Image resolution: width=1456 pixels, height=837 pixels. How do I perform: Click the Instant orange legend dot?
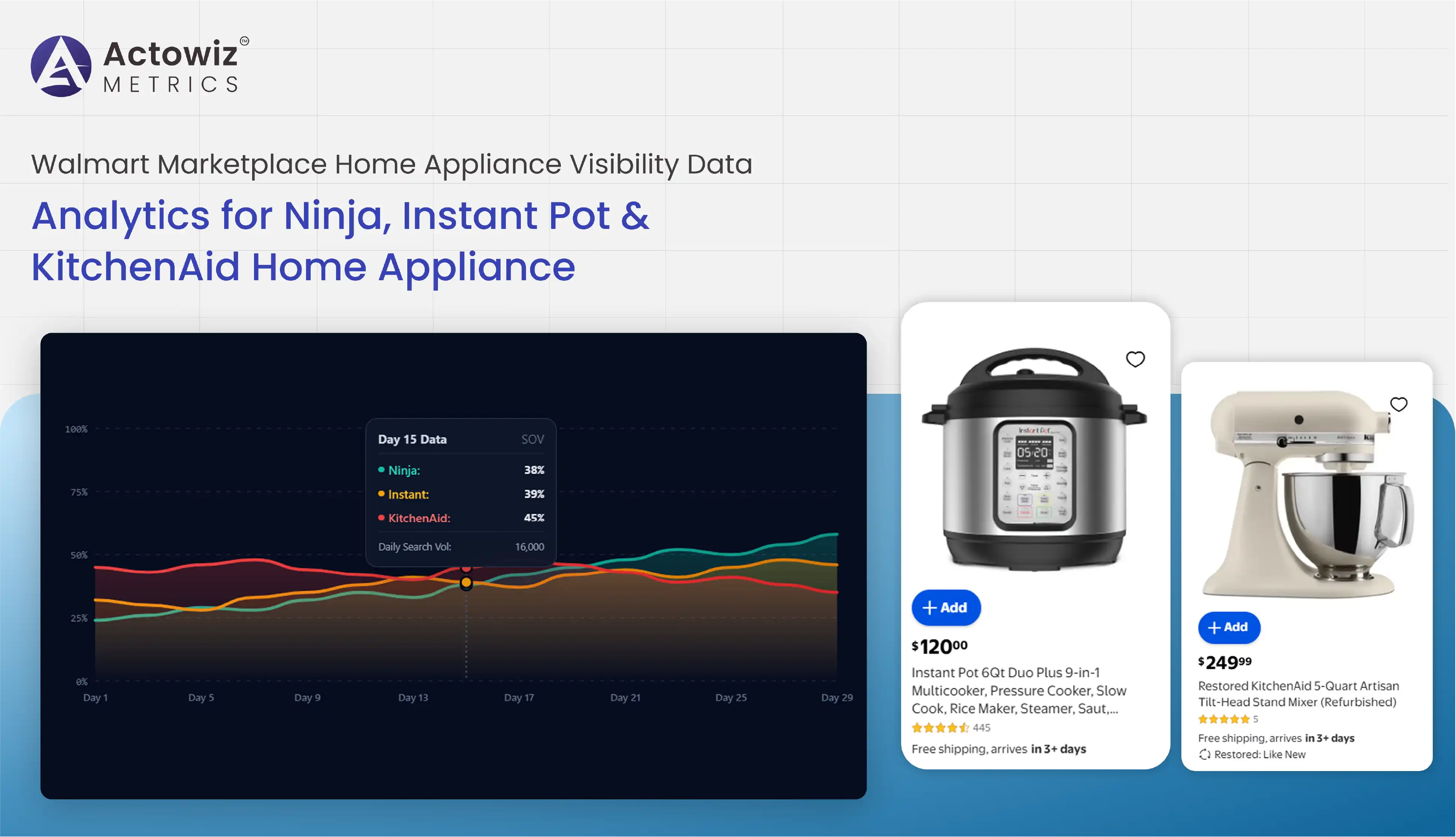point(381,494)
